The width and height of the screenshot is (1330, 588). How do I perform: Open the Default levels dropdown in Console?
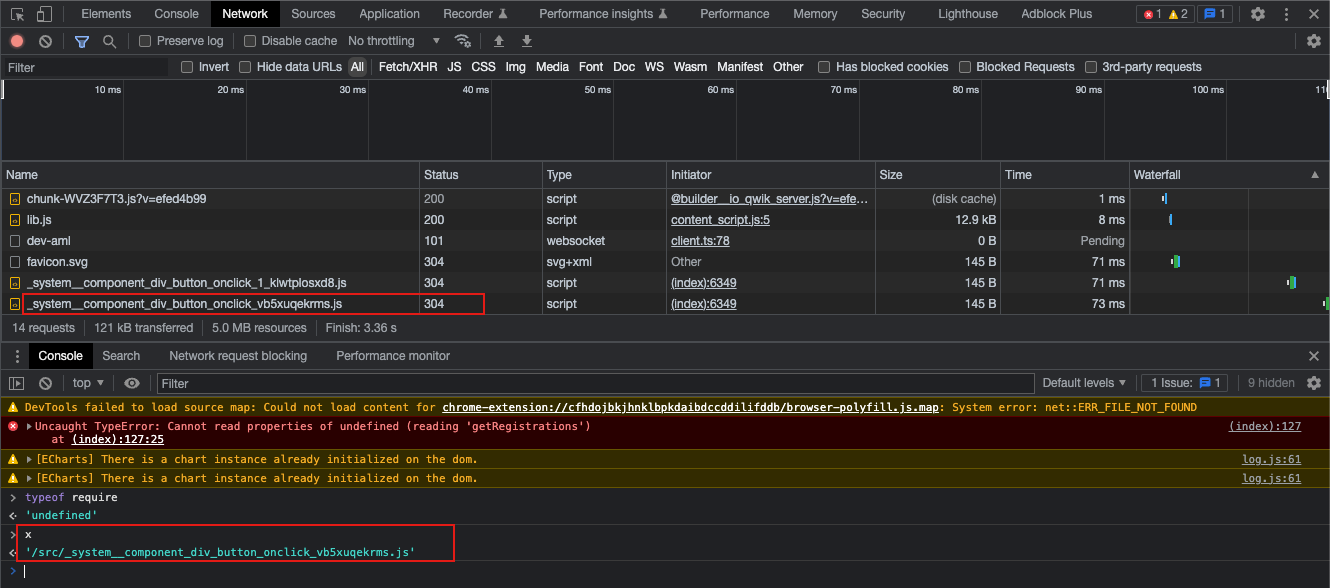(1084, 383)
